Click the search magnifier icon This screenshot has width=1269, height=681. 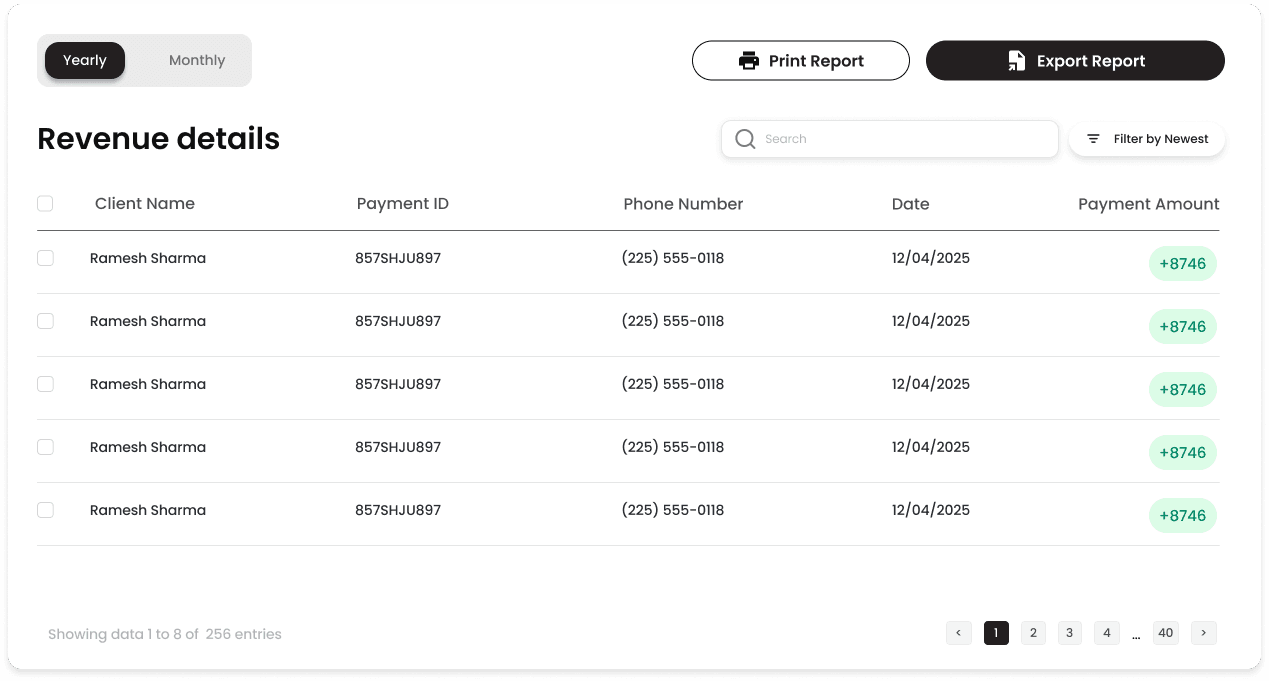746,139
